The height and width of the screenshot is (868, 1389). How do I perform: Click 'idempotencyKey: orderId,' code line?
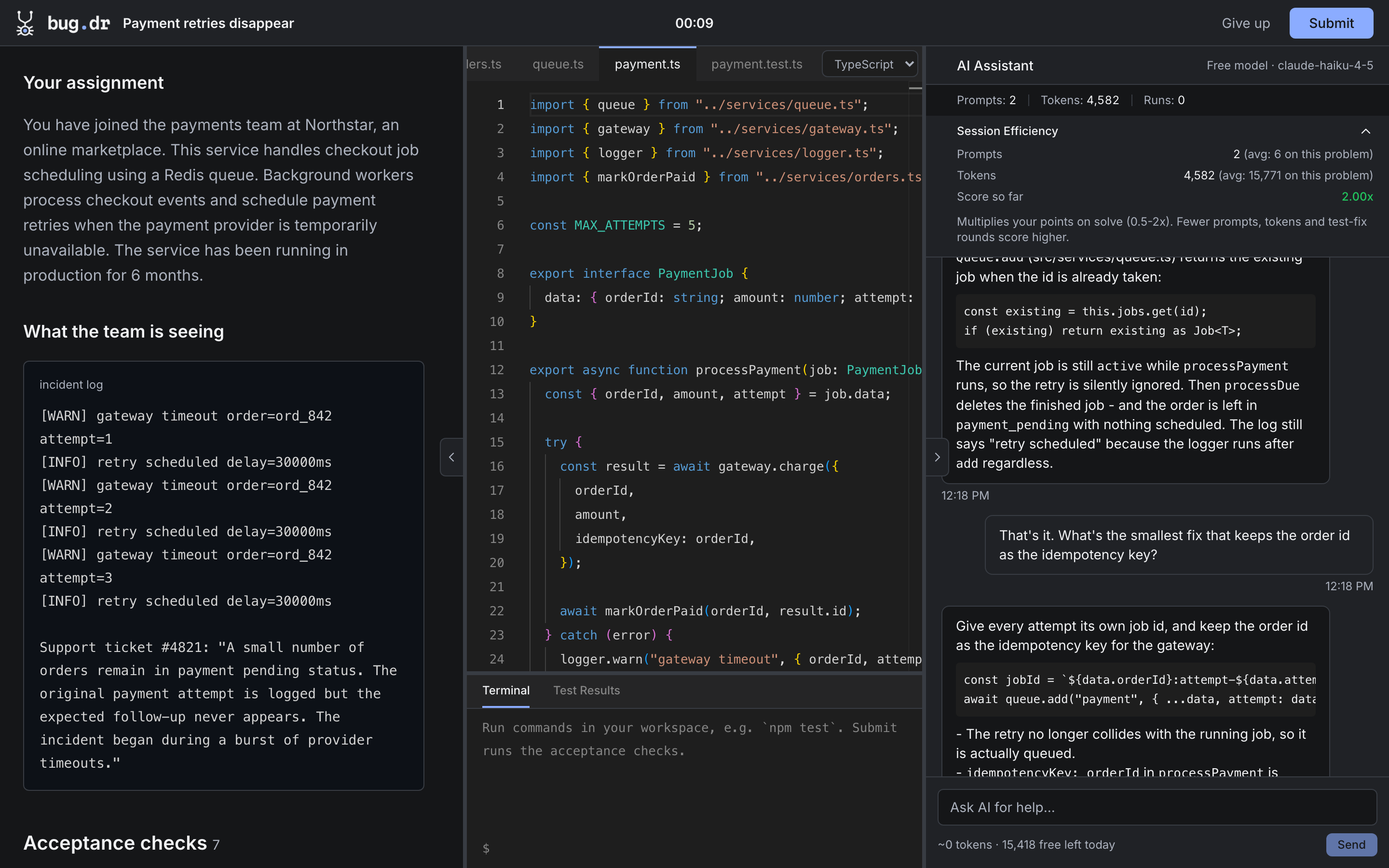pos(665,539)
